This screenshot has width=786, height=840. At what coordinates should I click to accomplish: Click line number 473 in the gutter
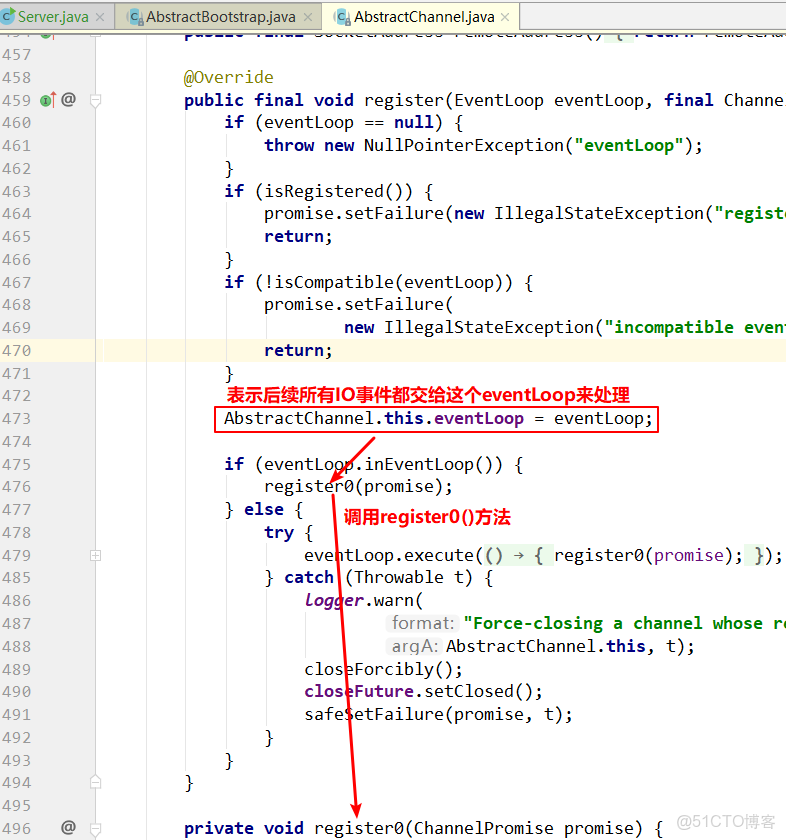pyautogui.click(x=17, y=419)
